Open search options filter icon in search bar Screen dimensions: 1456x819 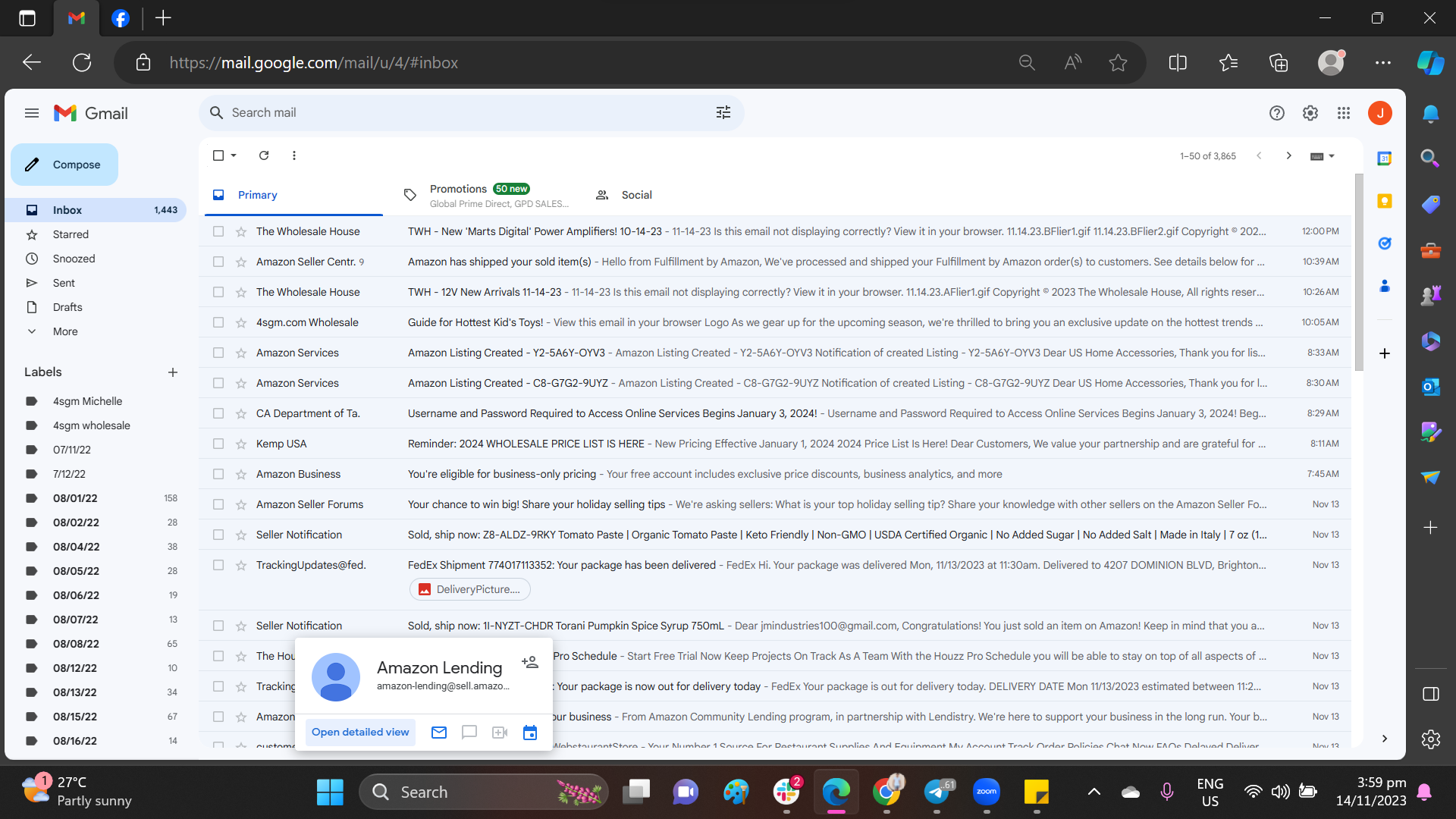723,112
